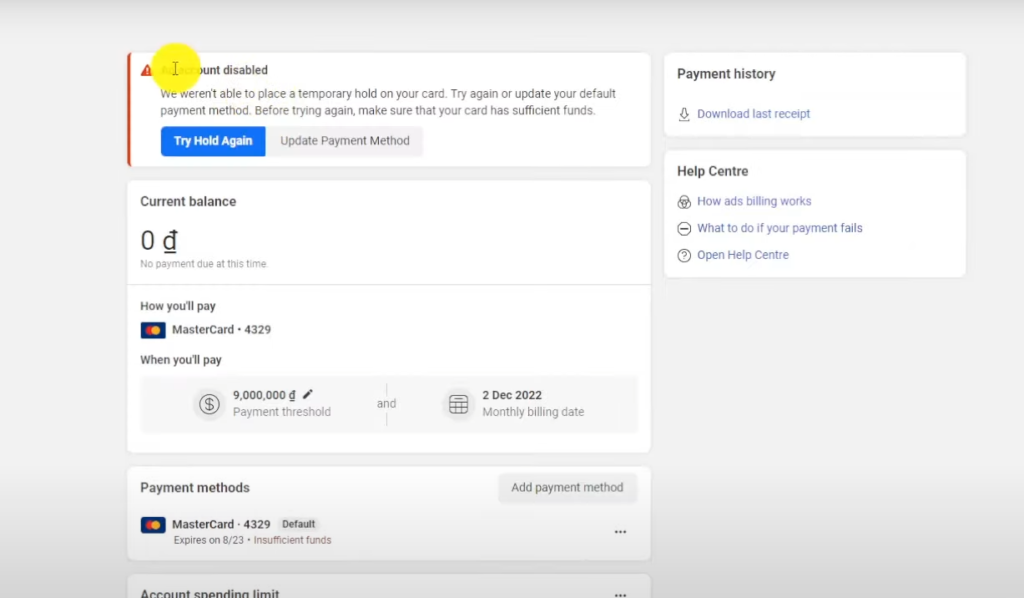
Task: Click MasterCard logo in Payment methods
Action: coord(153,525)
